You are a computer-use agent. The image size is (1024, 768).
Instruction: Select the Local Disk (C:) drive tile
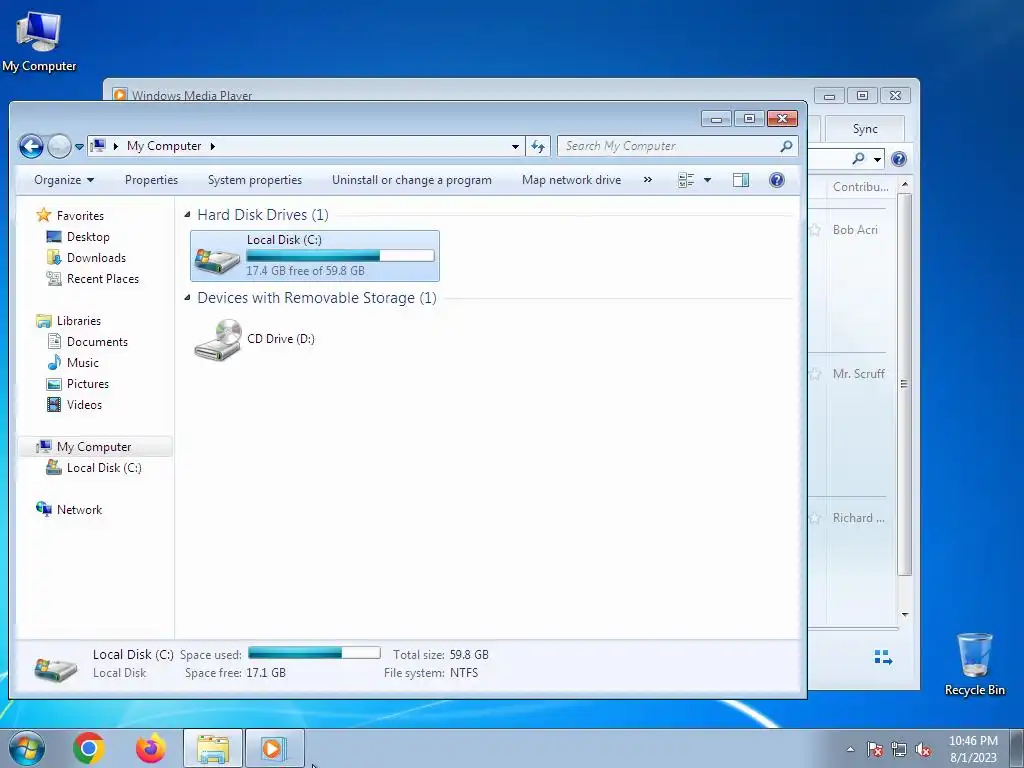[x=315, y=256]
